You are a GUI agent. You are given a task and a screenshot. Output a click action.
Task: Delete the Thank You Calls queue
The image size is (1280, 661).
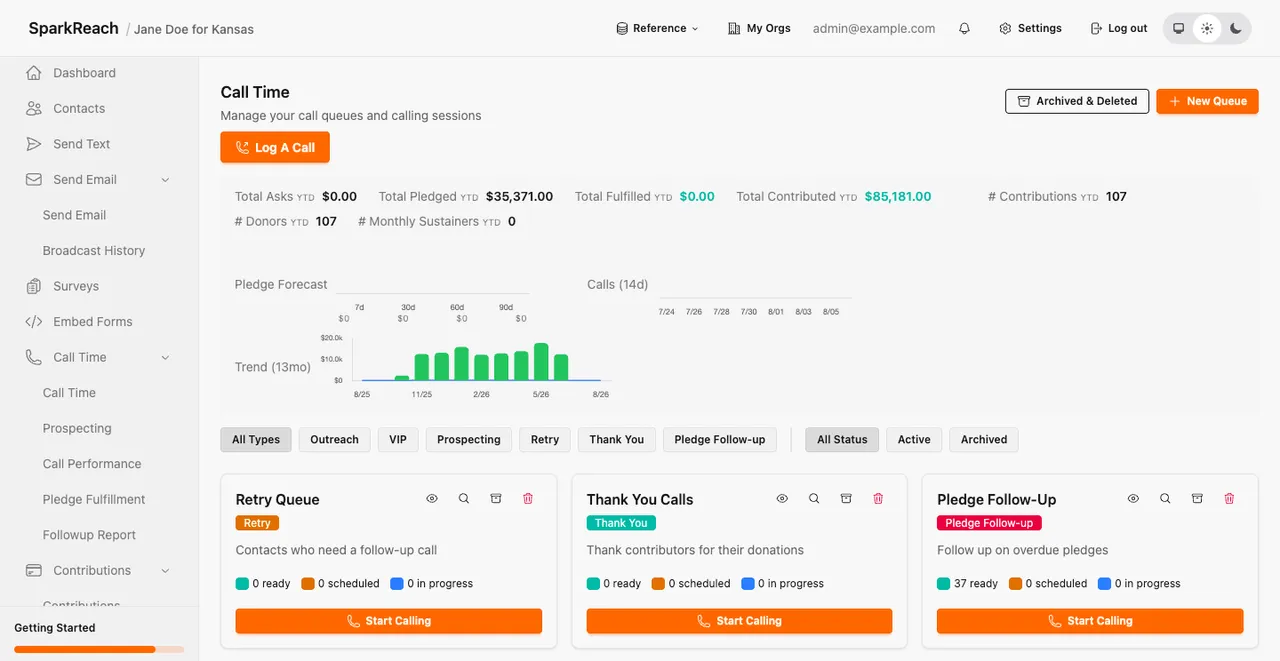[878, 498]
